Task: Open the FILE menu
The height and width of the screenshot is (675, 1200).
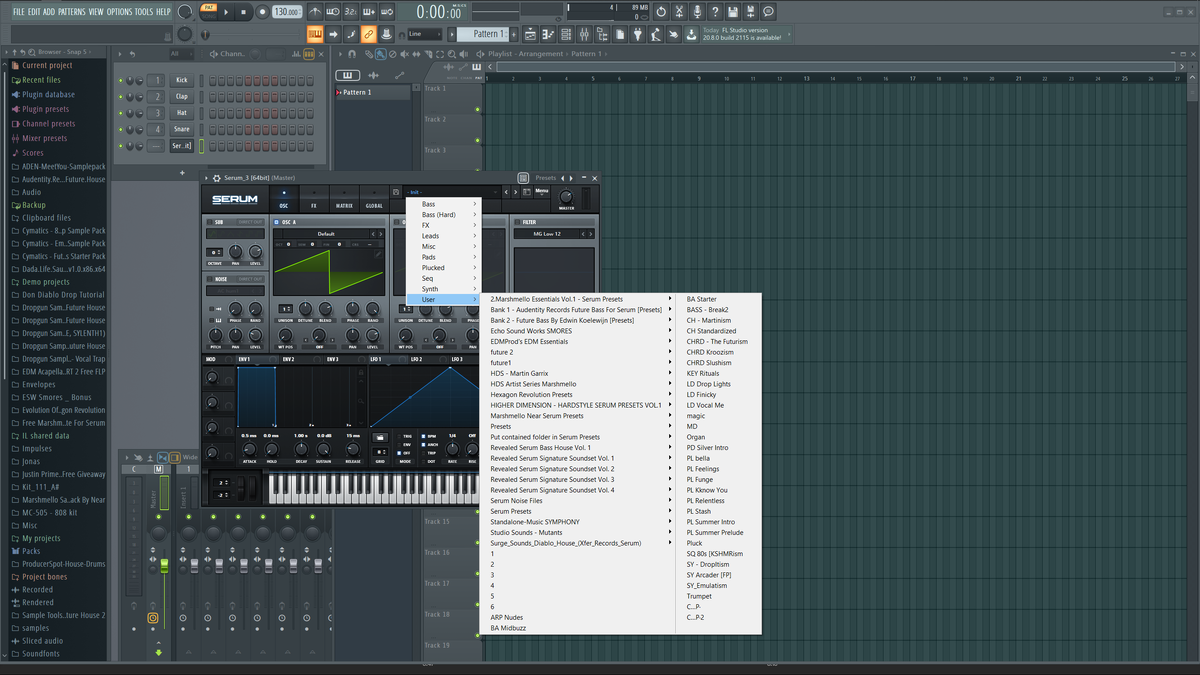Action: (19, 11)
